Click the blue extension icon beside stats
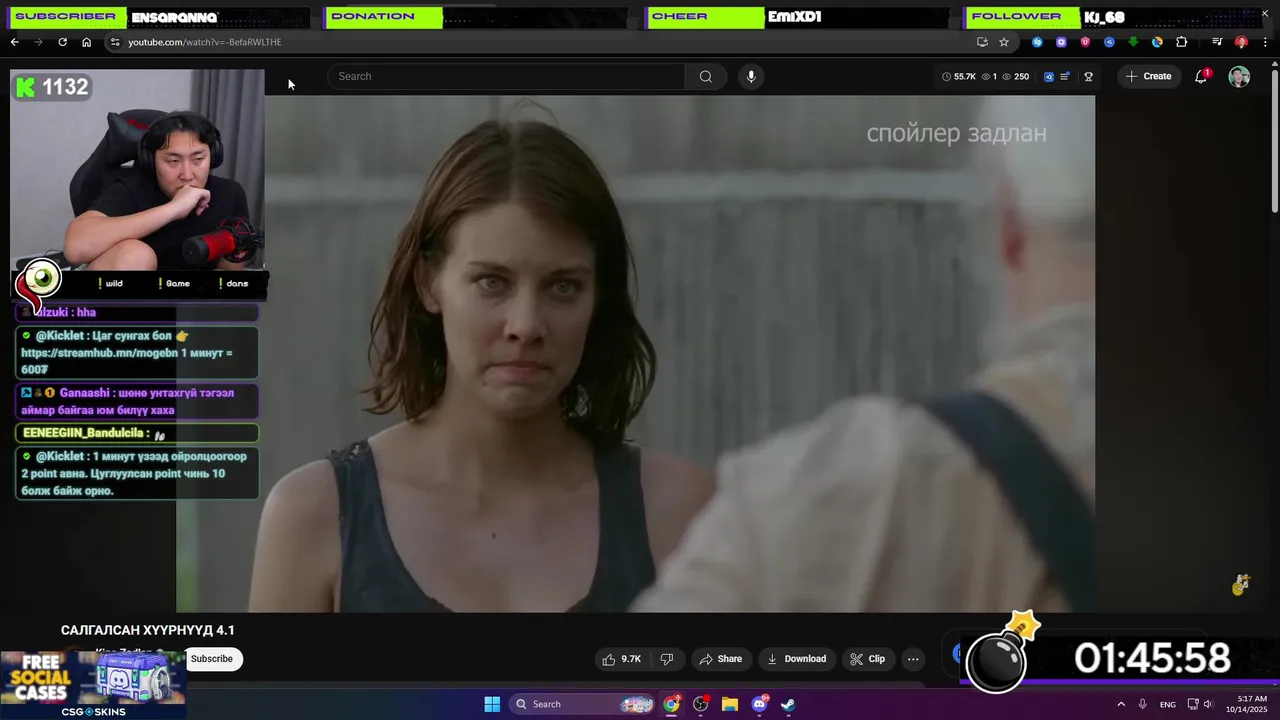The height and width of the screenshot is (720, 1280). click(x=1049, y=76)
